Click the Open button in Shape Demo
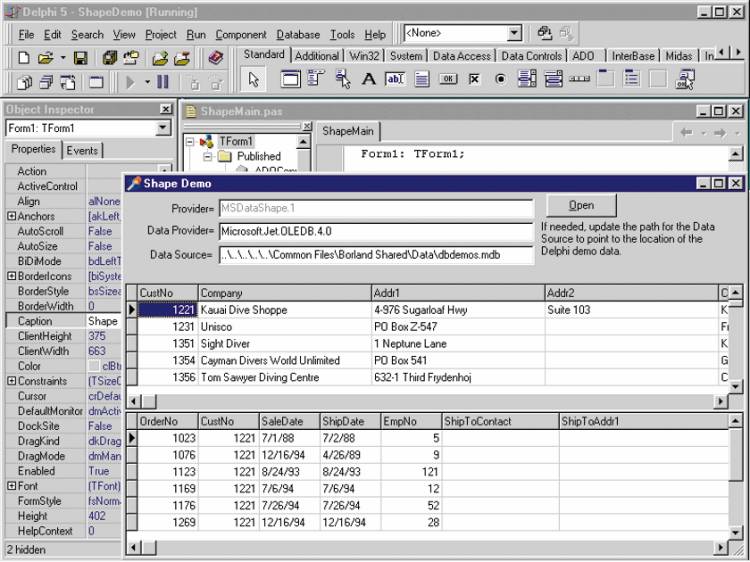The height and width of the screenshot is (562, 750). 581,205
